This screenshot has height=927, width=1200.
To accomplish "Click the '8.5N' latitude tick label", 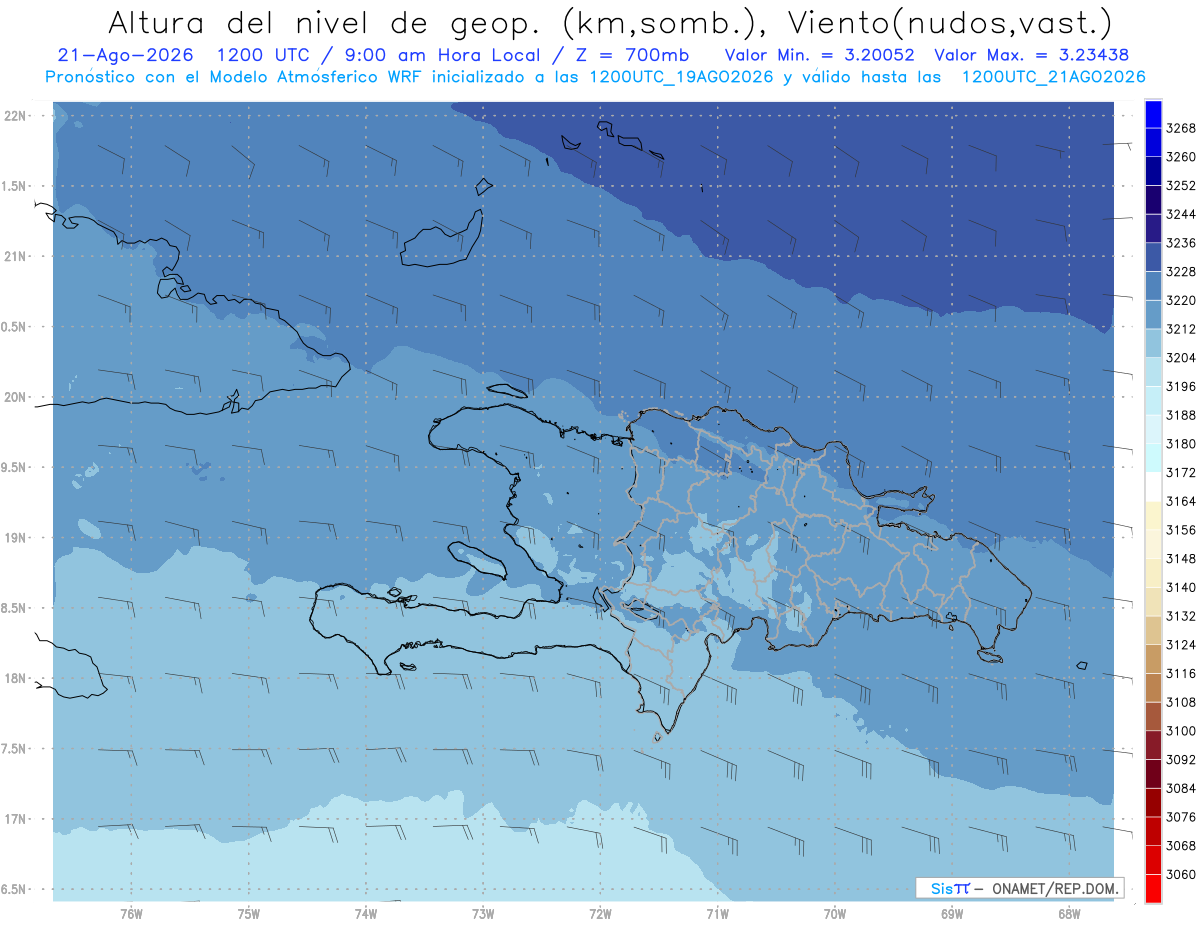I will coord(15,609).
